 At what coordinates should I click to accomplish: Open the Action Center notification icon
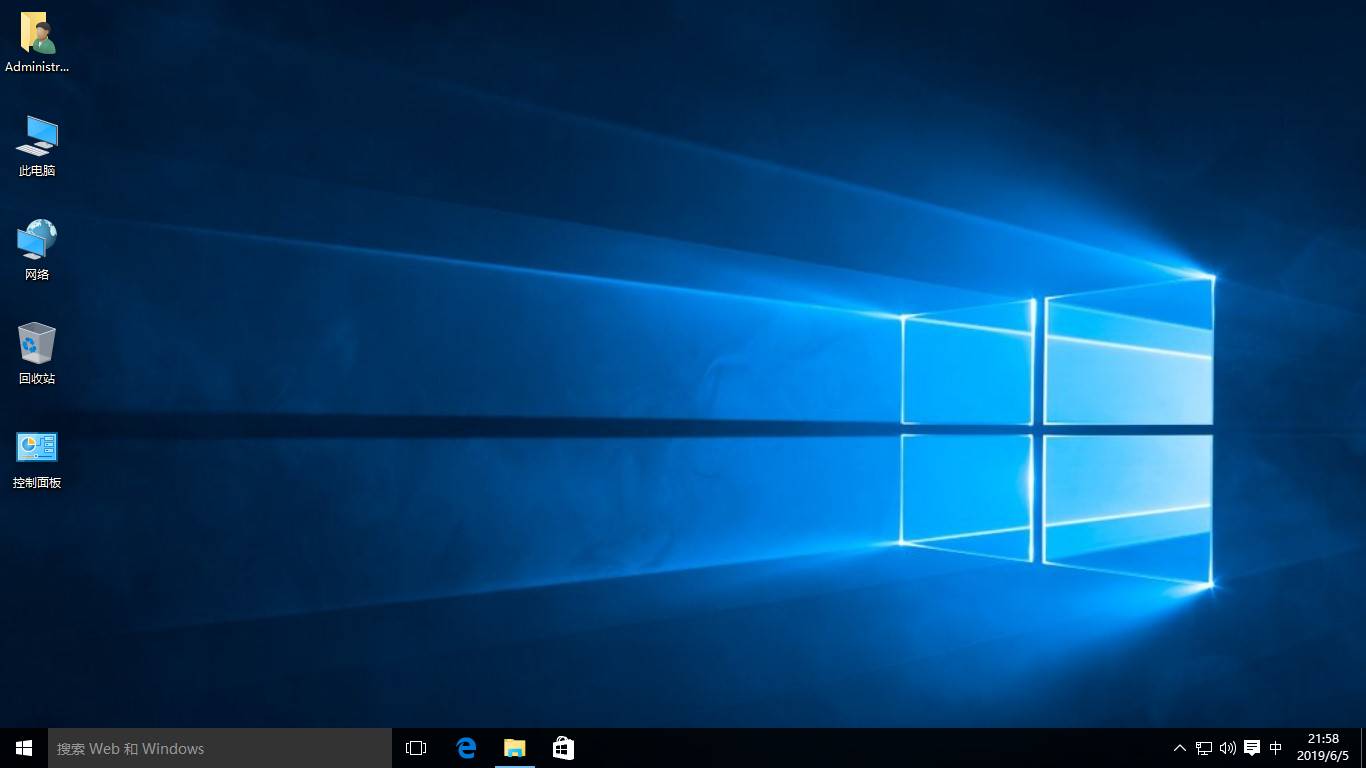click(1252, 747)
